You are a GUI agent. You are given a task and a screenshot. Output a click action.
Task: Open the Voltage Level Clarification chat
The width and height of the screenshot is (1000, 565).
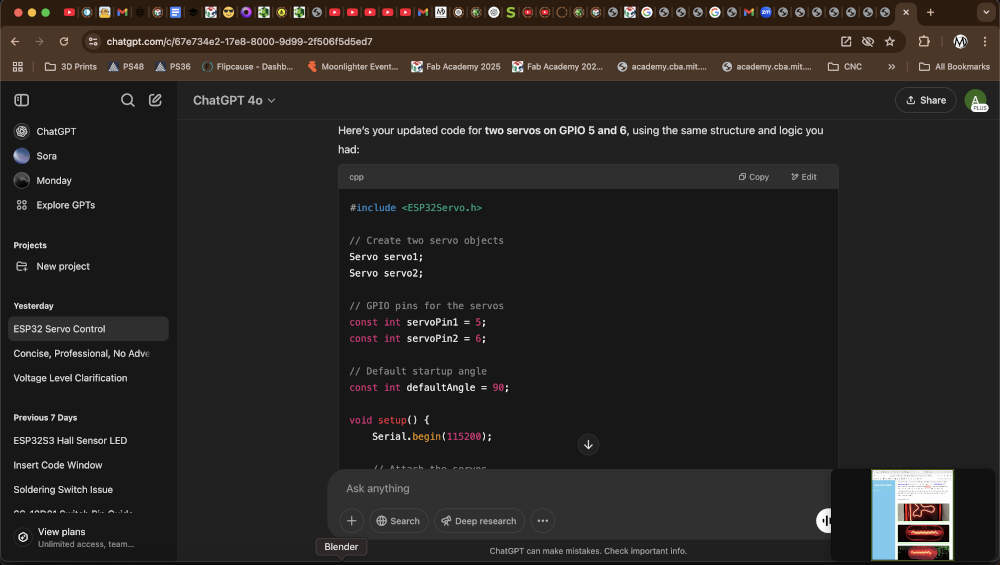[x=88, y=378]
